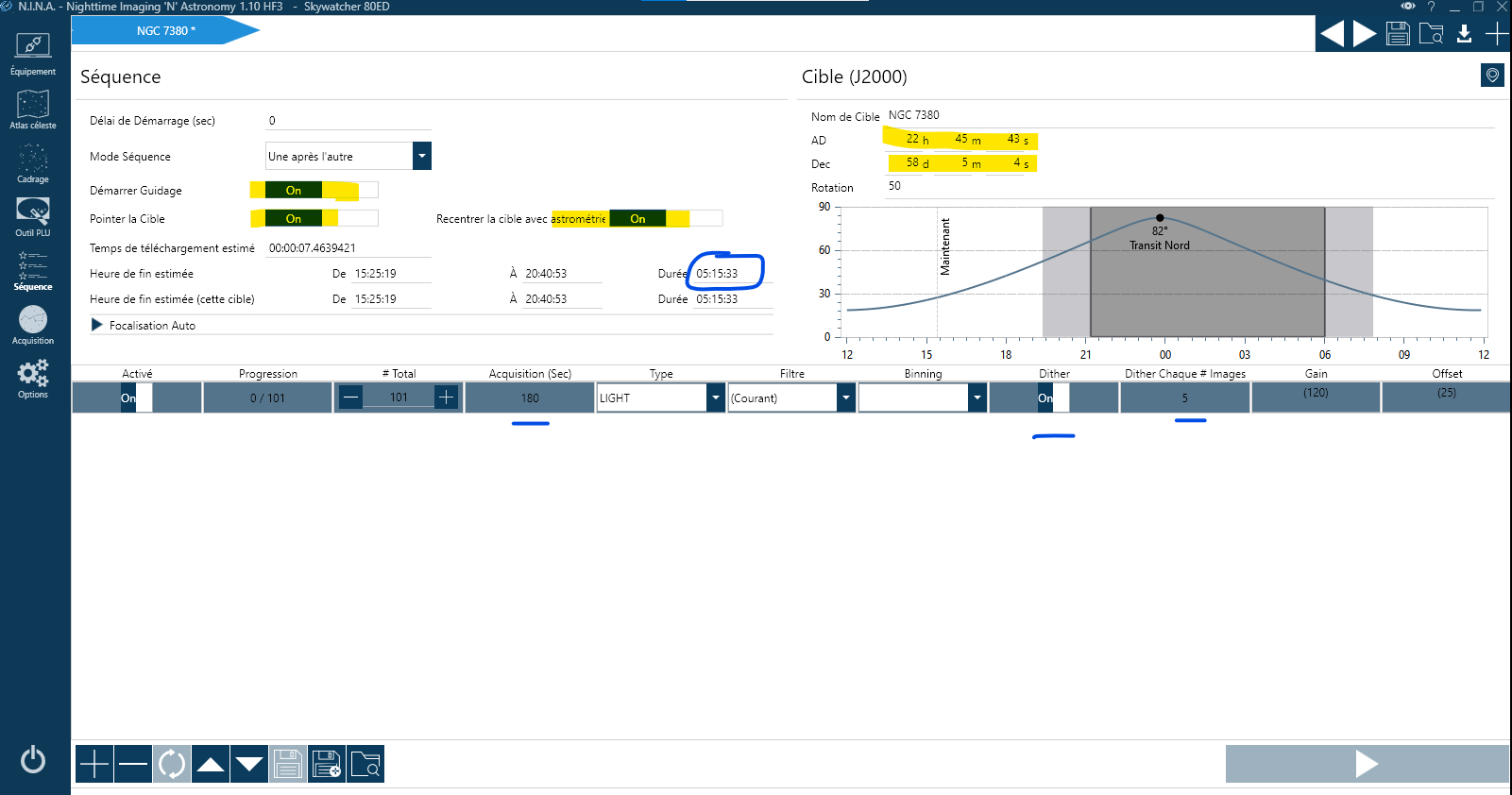The image size is (1512, 795).
Task: Remove the selected sequence row
Action: click(133, 764)
